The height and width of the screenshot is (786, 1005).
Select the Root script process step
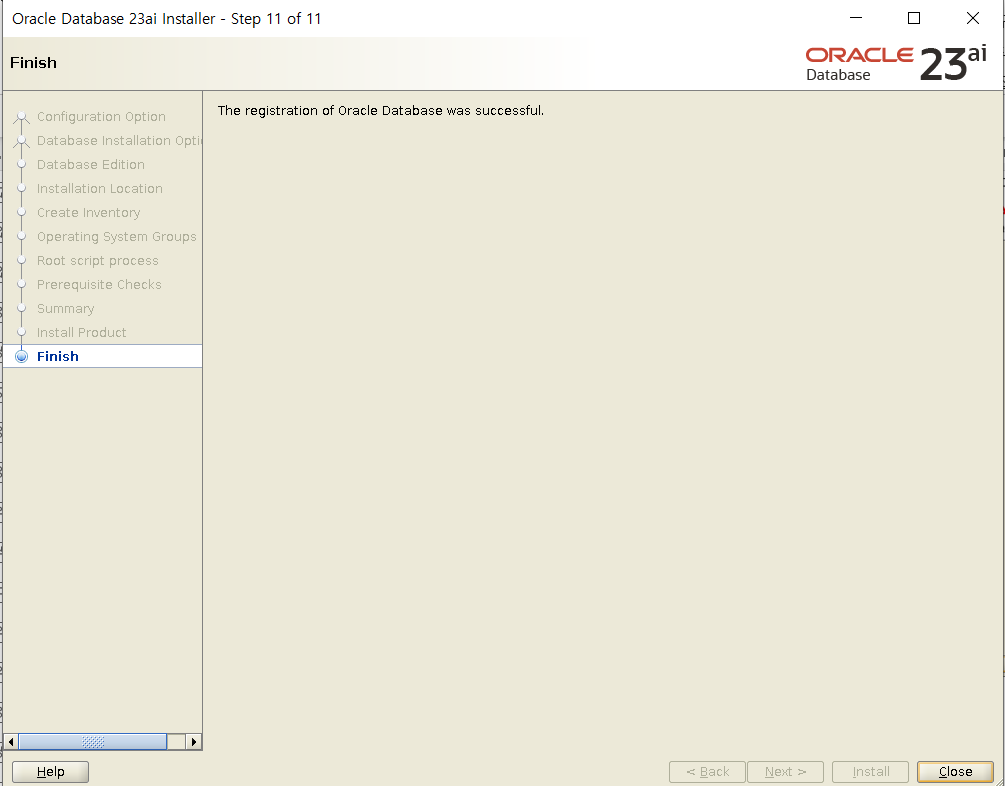97,260
